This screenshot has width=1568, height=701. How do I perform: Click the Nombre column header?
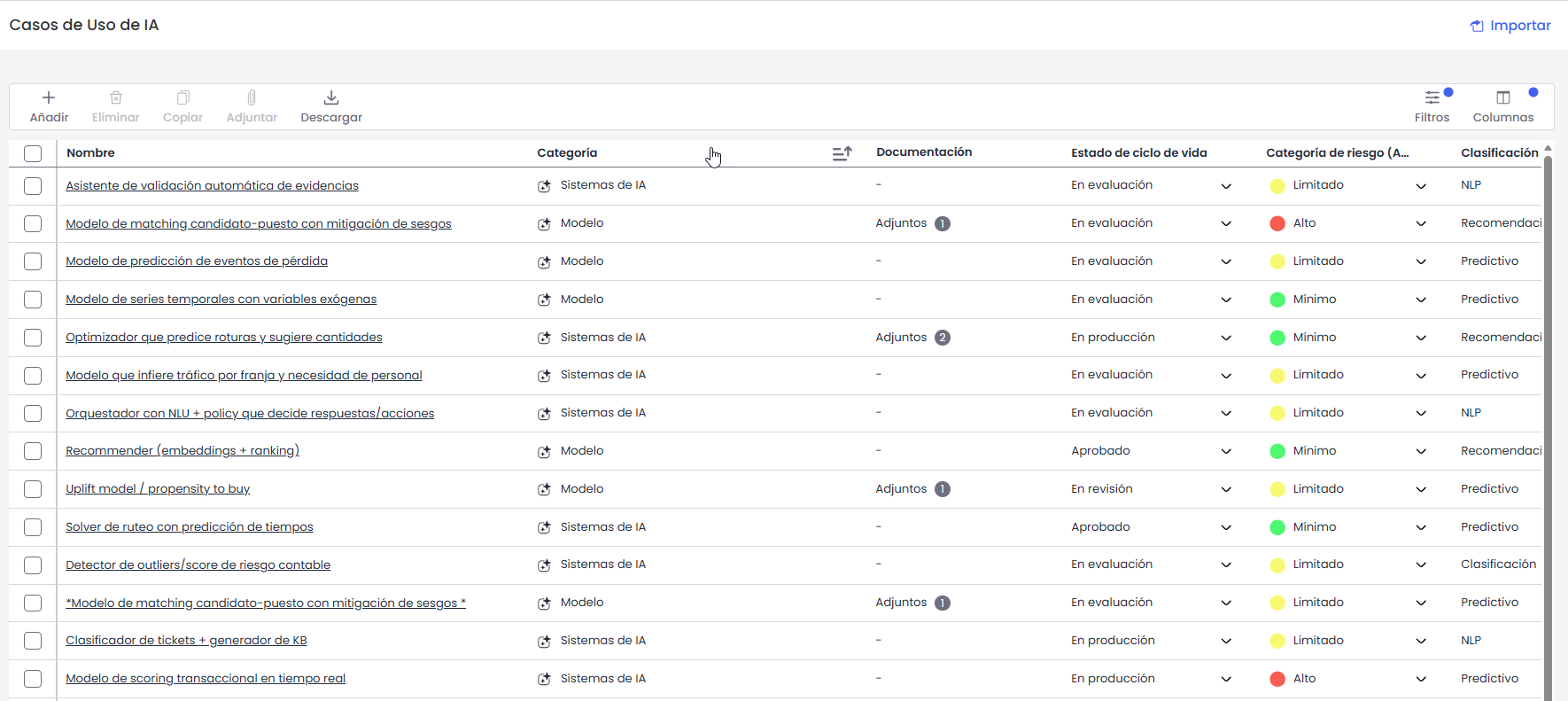[x=90, y=152]
